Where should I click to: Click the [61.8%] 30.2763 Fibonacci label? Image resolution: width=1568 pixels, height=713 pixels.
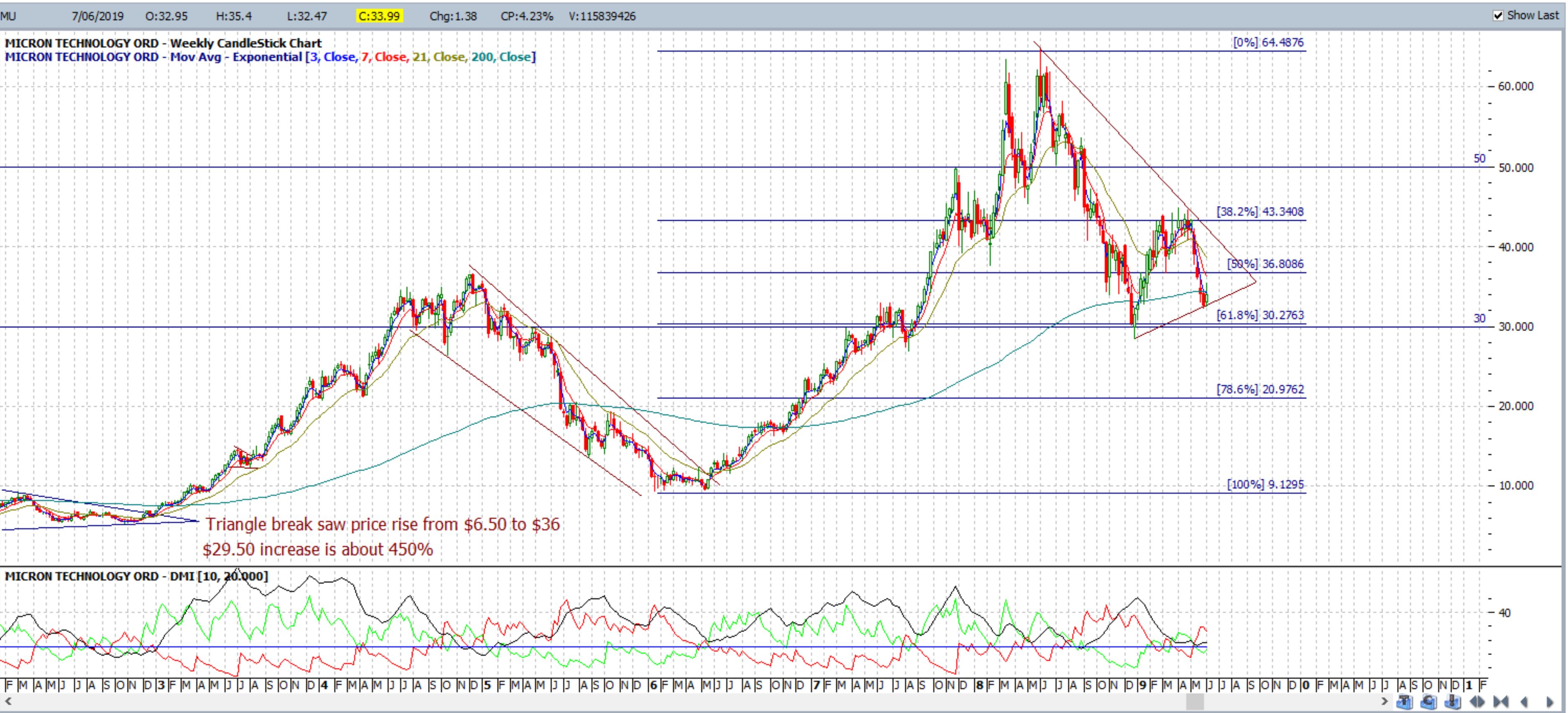(x=1260, y=315)
